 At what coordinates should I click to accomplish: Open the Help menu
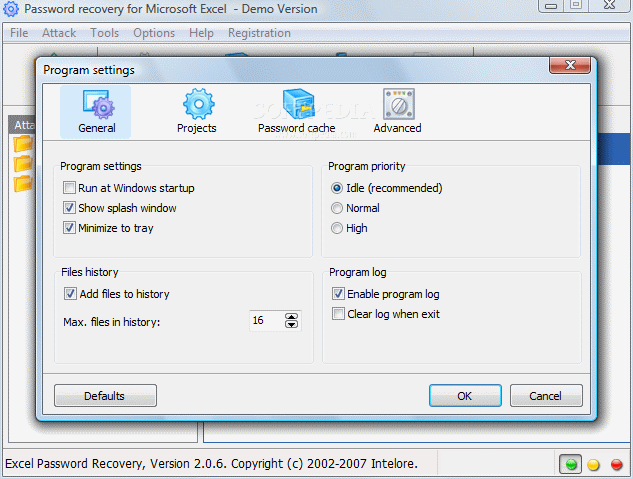(201, 33)
